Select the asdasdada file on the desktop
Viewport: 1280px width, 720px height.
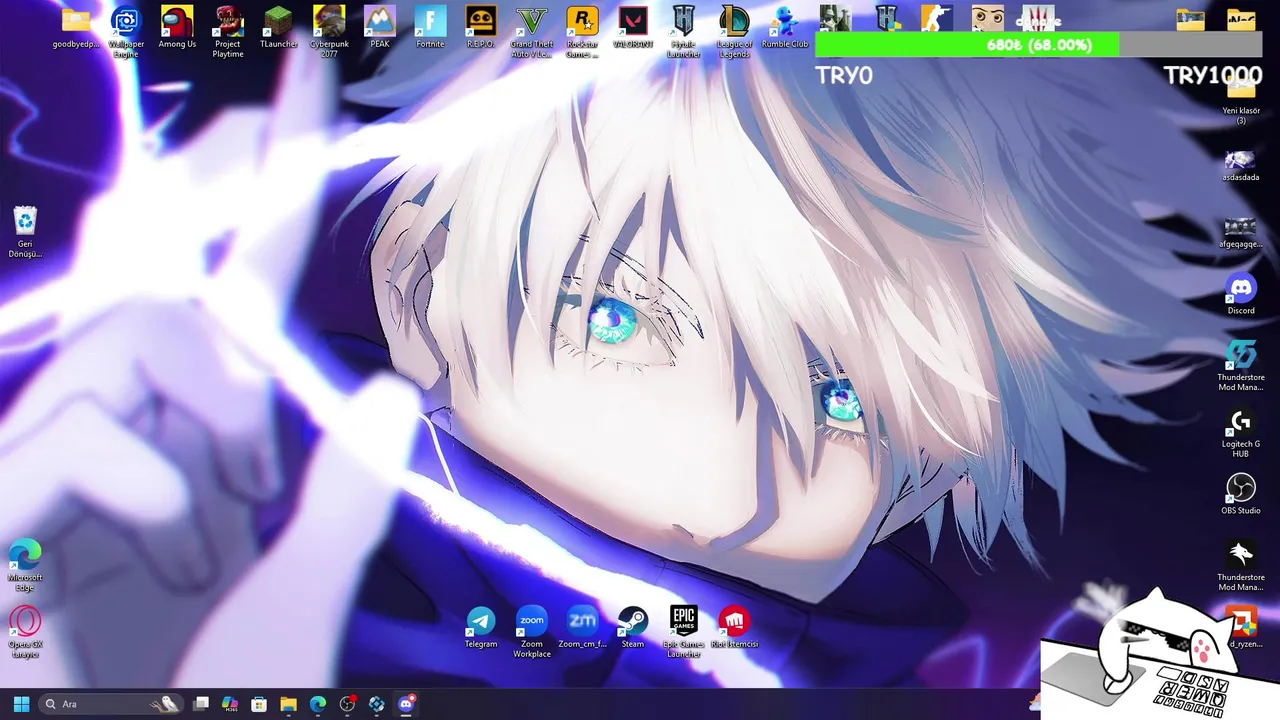[x=1241, y=159]
